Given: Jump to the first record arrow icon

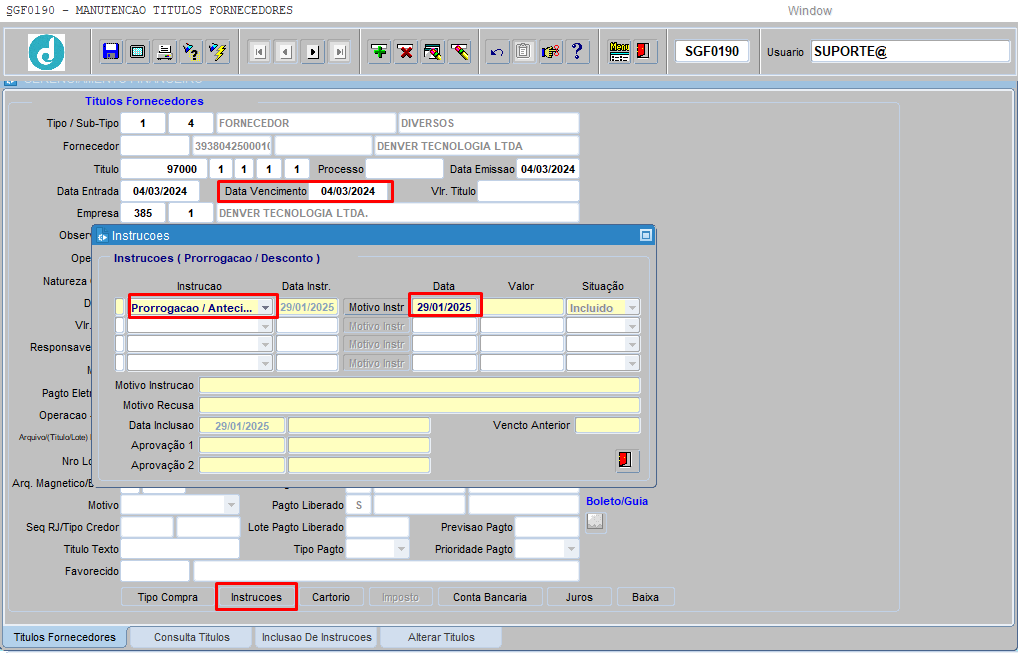Looking at the screenshot, I should tap(260, 52).
